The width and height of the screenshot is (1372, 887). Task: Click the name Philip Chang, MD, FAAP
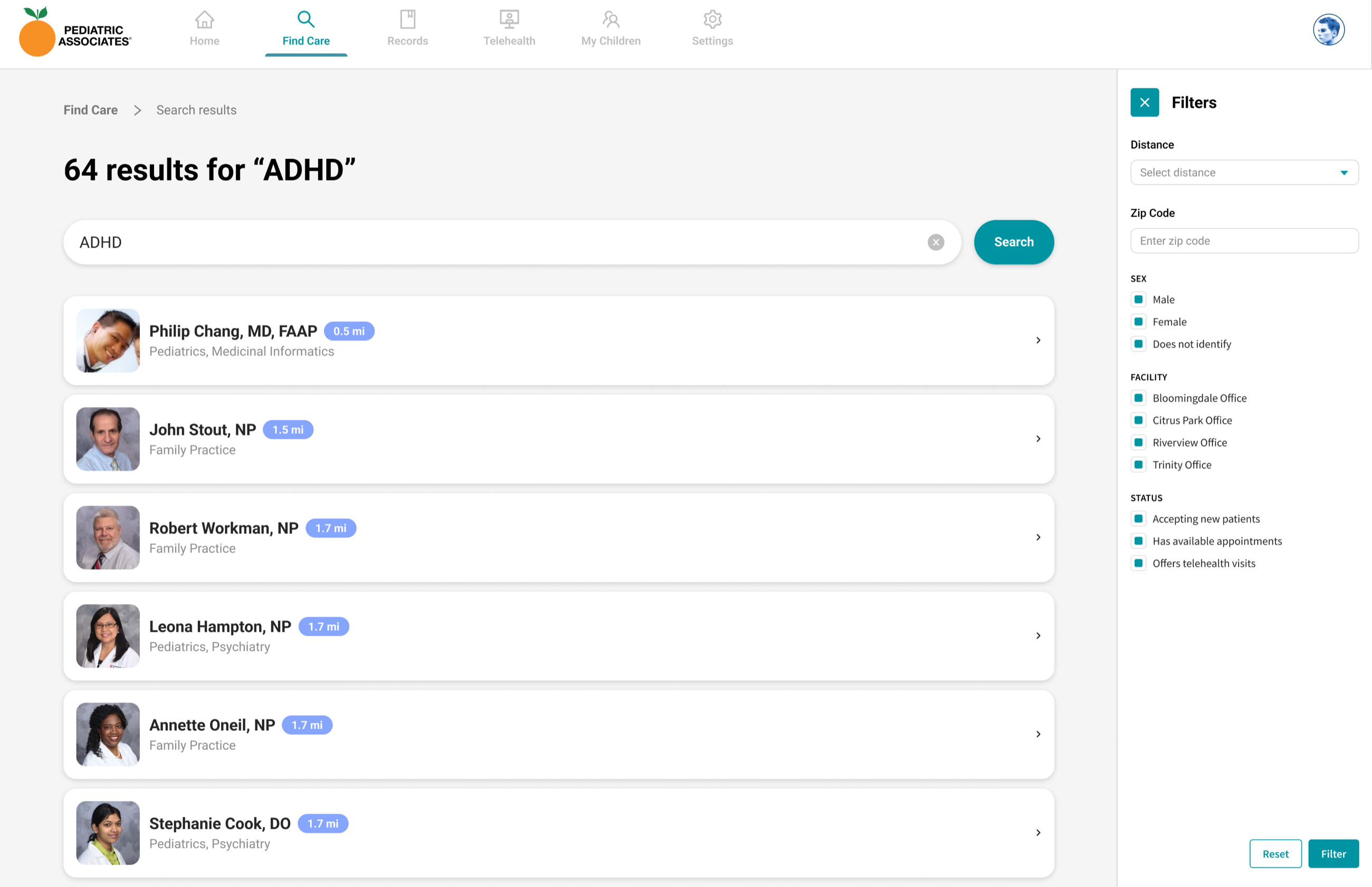233,331
